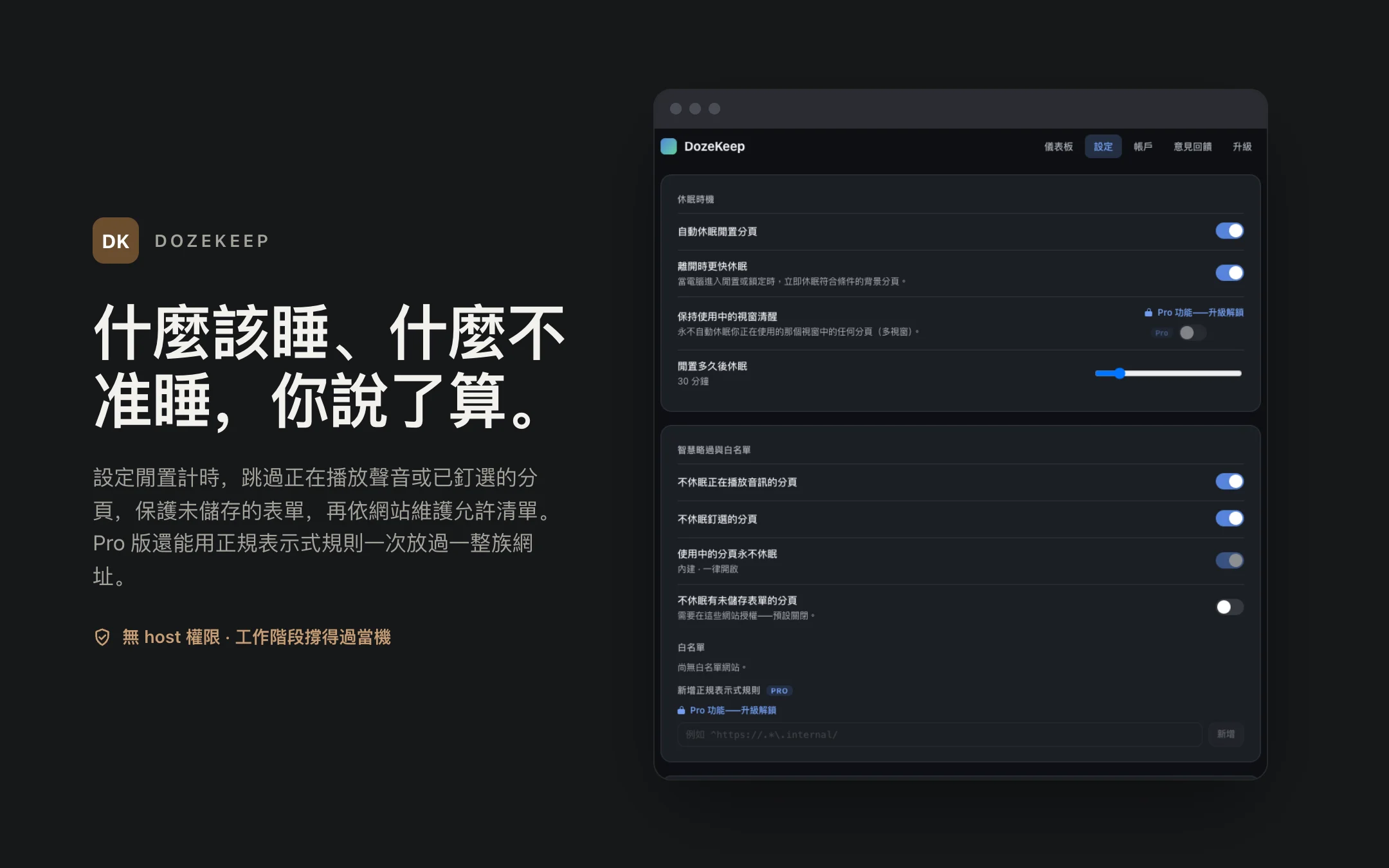
Task: Turn off 不休眠正在播放音訊的分頁
Action: 1230,482
